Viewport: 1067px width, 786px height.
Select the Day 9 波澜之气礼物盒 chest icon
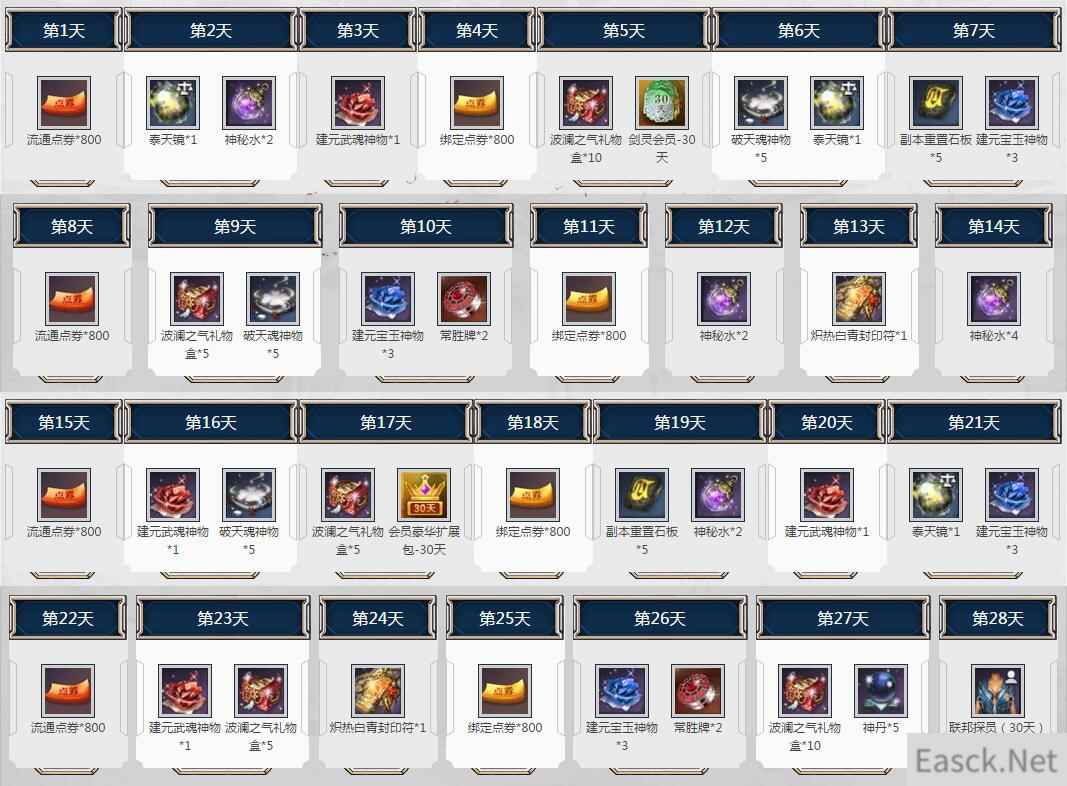tap(197, 299)
